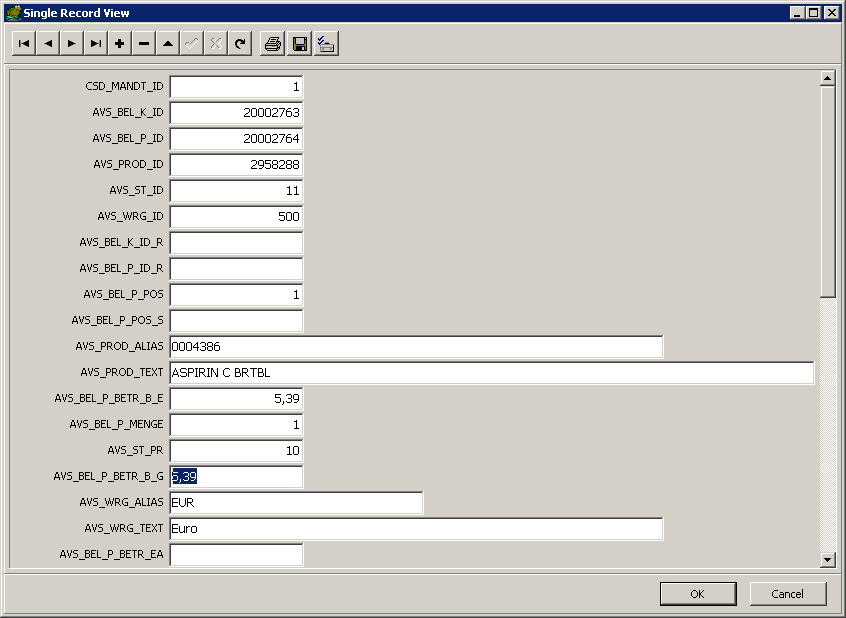Screen dimensions: 846x618
Task: Print the record with printer icon
Action: (x=272, y=44)
